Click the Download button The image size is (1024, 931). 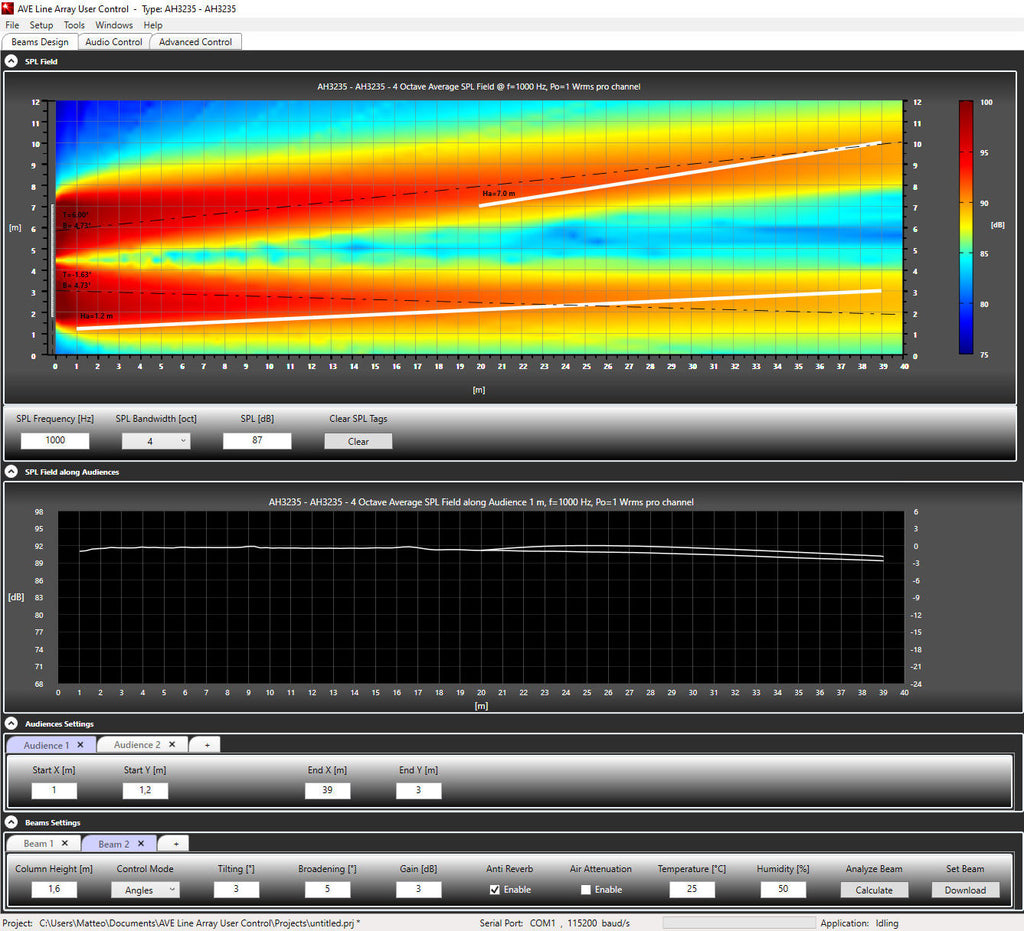(x=965, y=890)
